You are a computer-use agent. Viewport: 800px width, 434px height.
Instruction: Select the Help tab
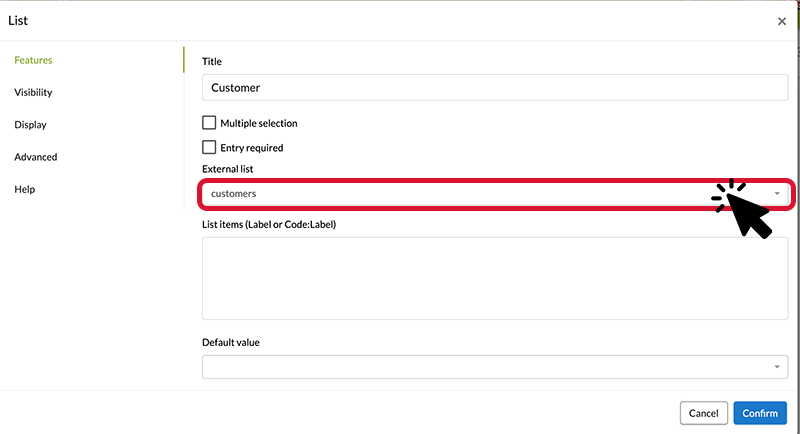[24, 189]
